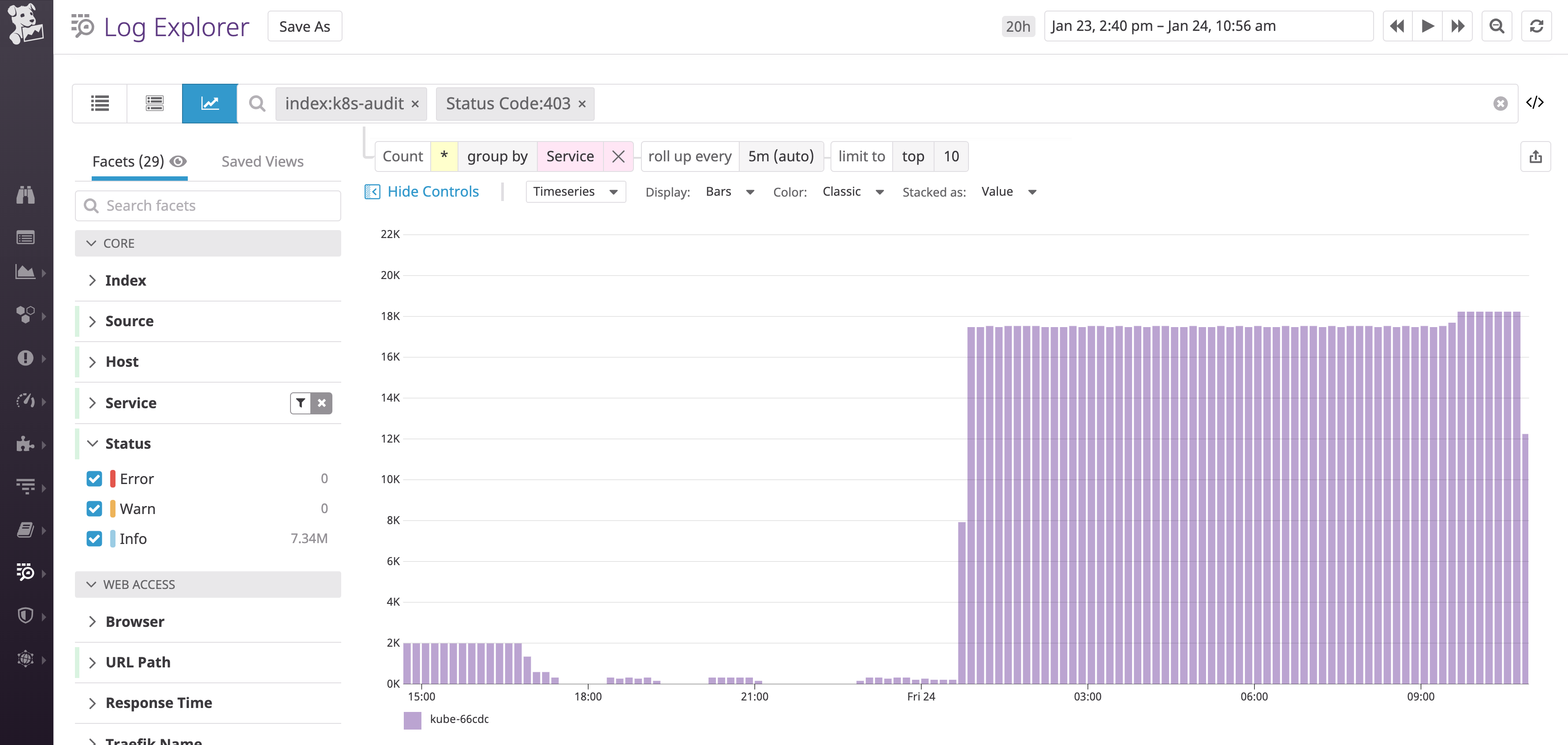
Task: Click the Hide Controls link
Action: pos(433,191)
